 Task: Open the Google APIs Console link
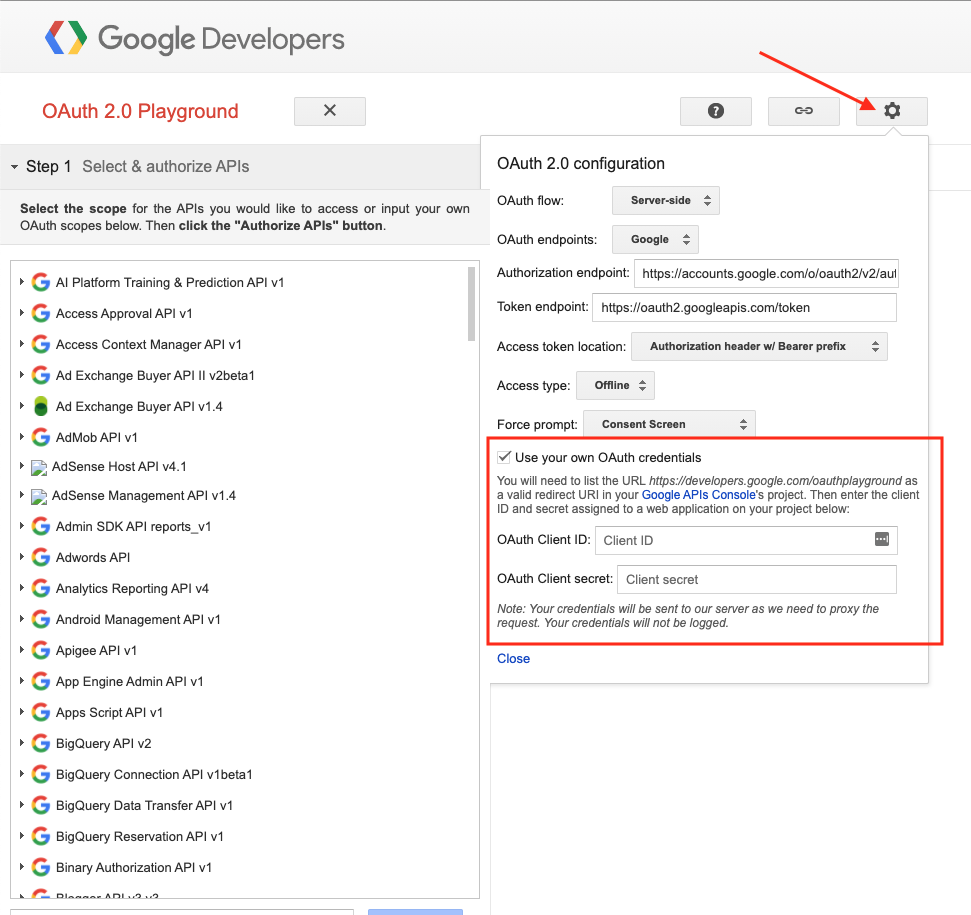[699, 495]
